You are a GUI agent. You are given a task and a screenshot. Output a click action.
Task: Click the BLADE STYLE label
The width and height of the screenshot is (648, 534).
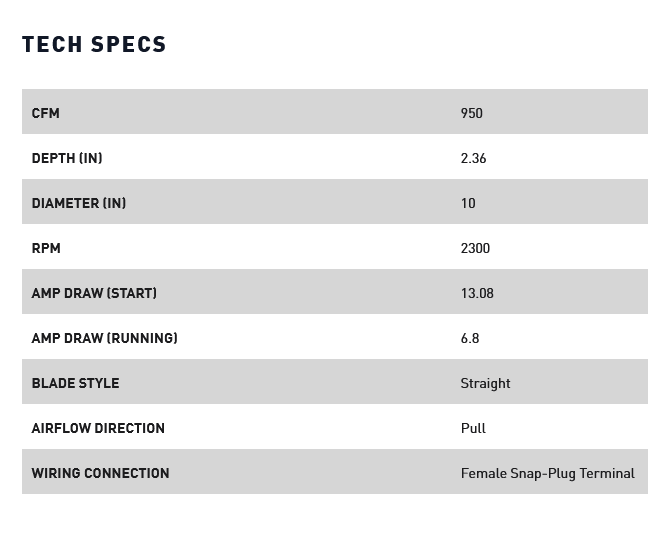click(x=75, y=383)
